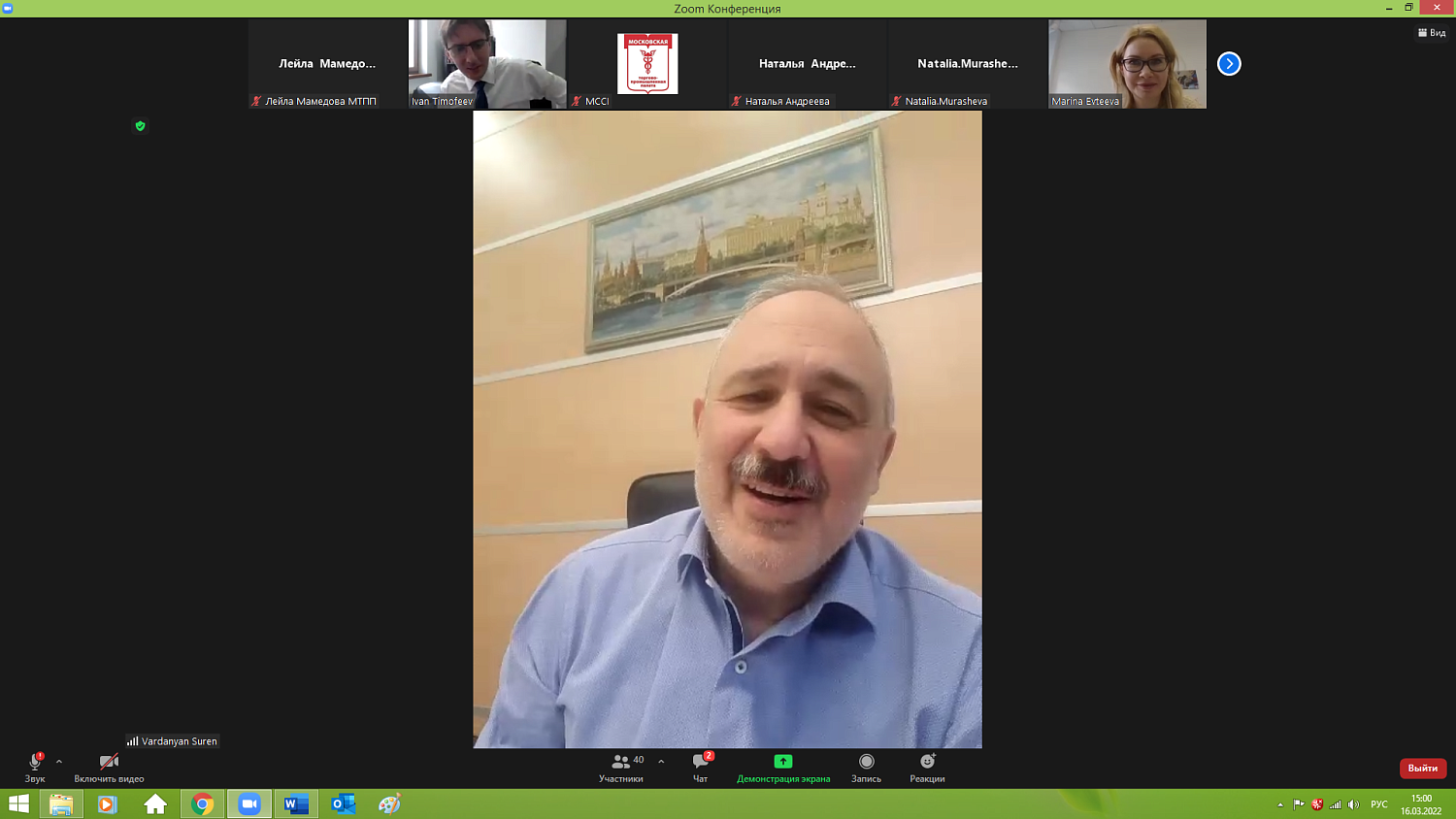
Task: Turn on camera with Включить видео
Action: click(109, 767)
